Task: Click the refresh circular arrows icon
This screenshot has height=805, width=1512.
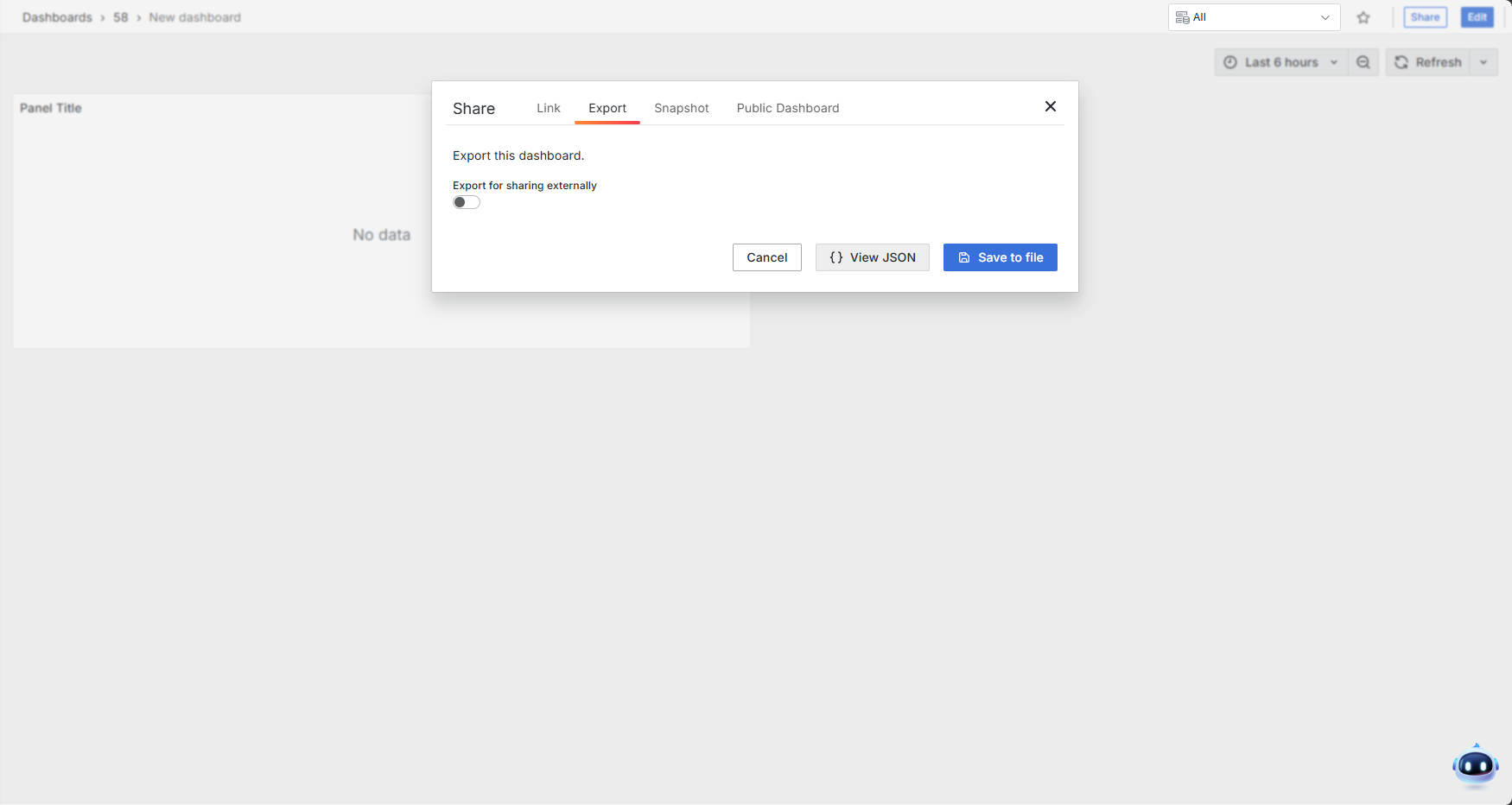Action: coord(1401,62)
